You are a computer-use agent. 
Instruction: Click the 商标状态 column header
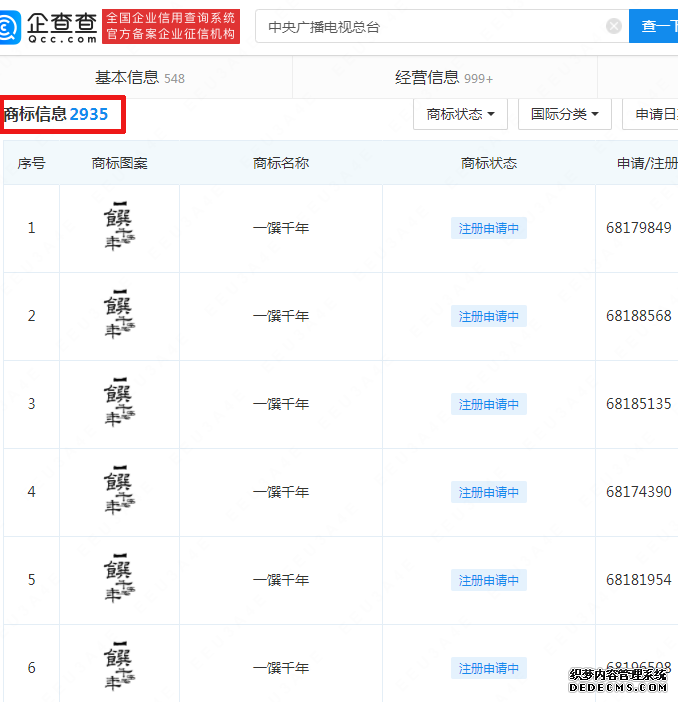(489, 163)
